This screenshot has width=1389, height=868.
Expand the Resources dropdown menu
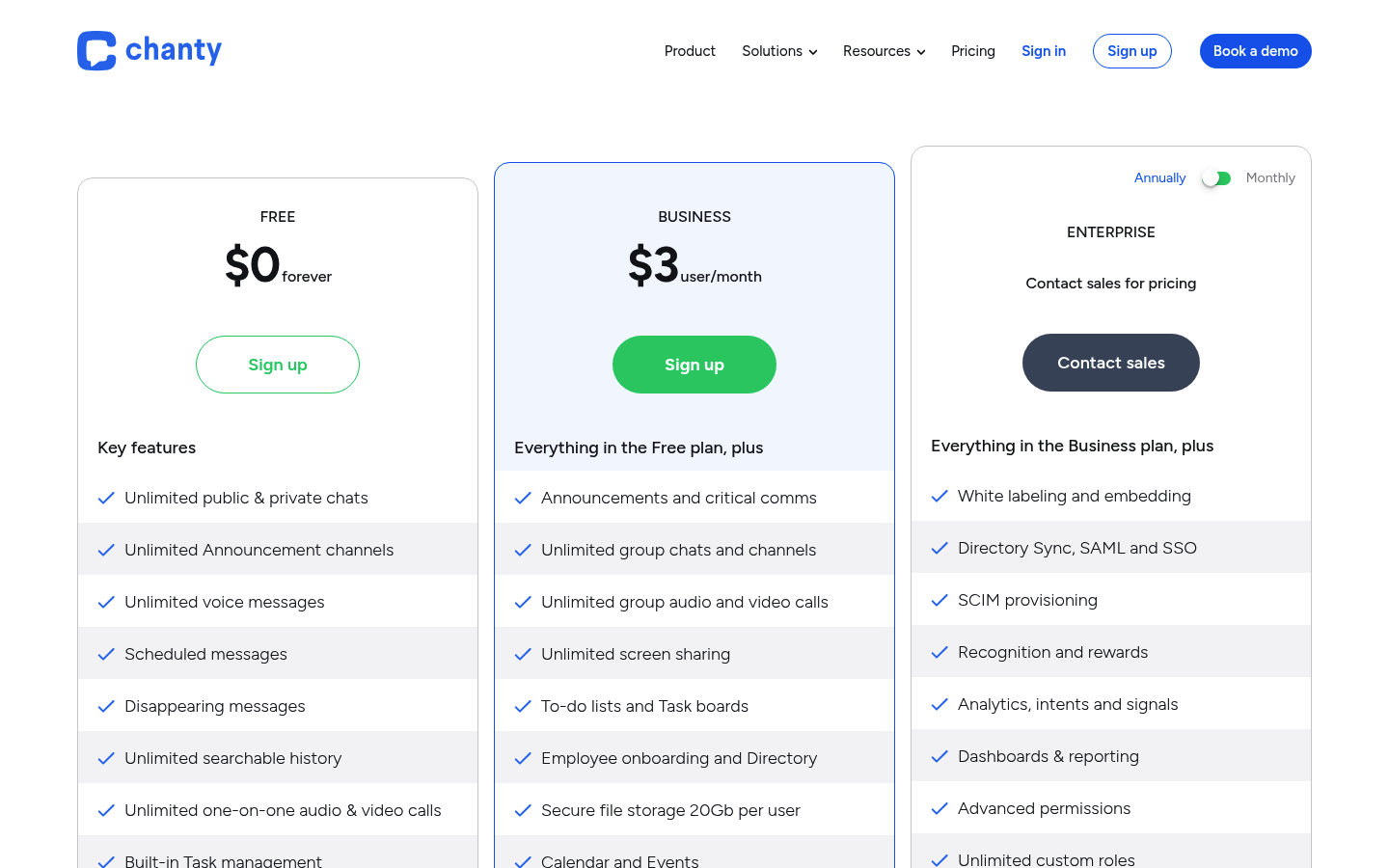pyautogui.click(x=884, y=51)
